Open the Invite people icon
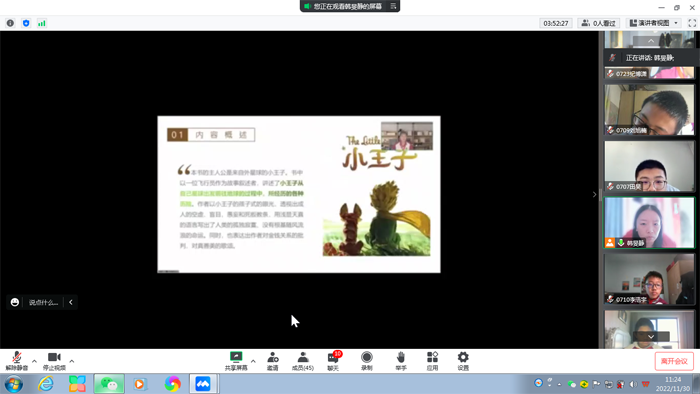The height and width of the screenshot is (394, 700). [272, 361]
